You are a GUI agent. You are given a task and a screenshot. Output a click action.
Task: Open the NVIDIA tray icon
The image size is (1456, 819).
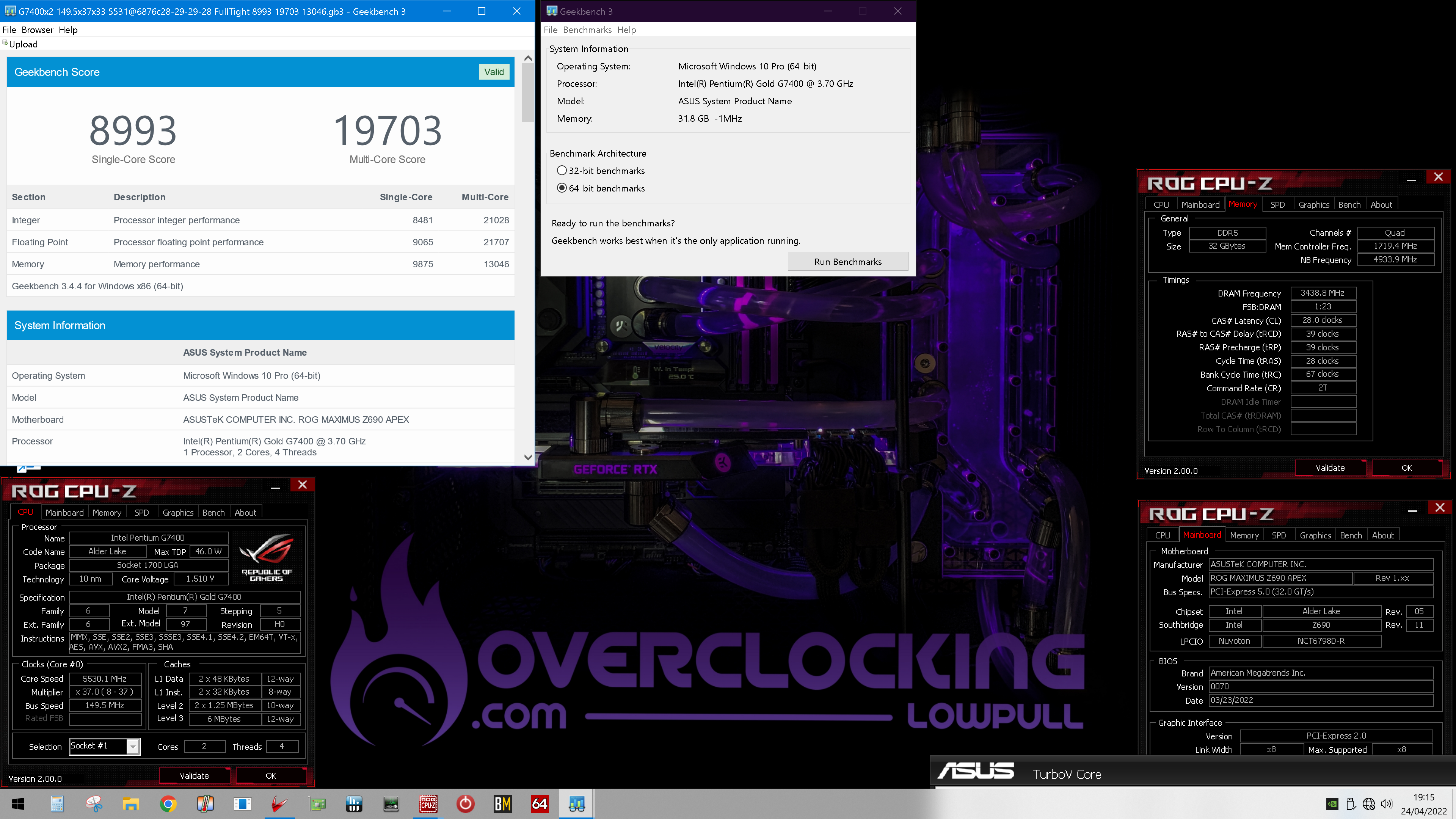click(1332, 804)
